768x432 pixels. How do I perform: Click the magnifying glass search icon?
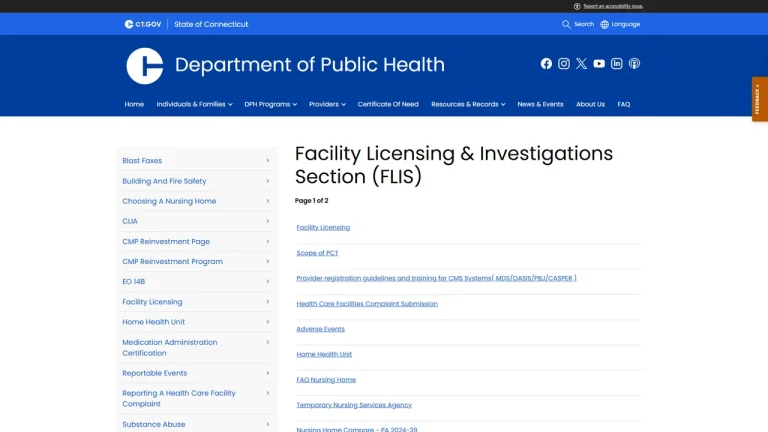566,24
